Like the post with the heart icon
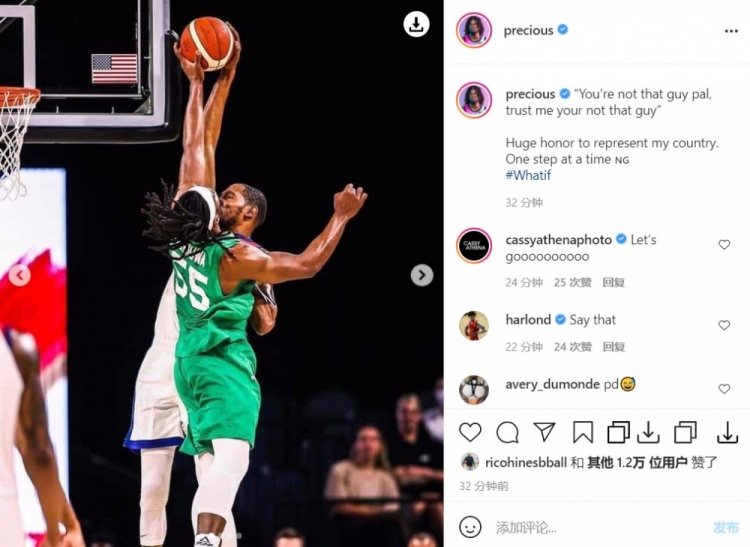Screen dimensions: 750x547 pyautogui.click(x=470, y=432)
